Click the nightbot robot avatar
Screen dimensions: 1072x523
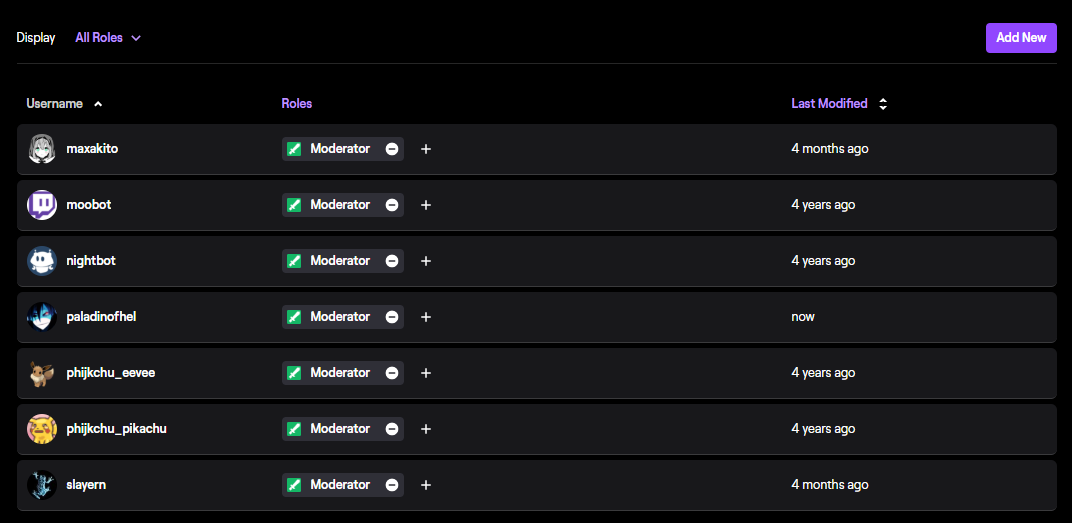[42, 261]
